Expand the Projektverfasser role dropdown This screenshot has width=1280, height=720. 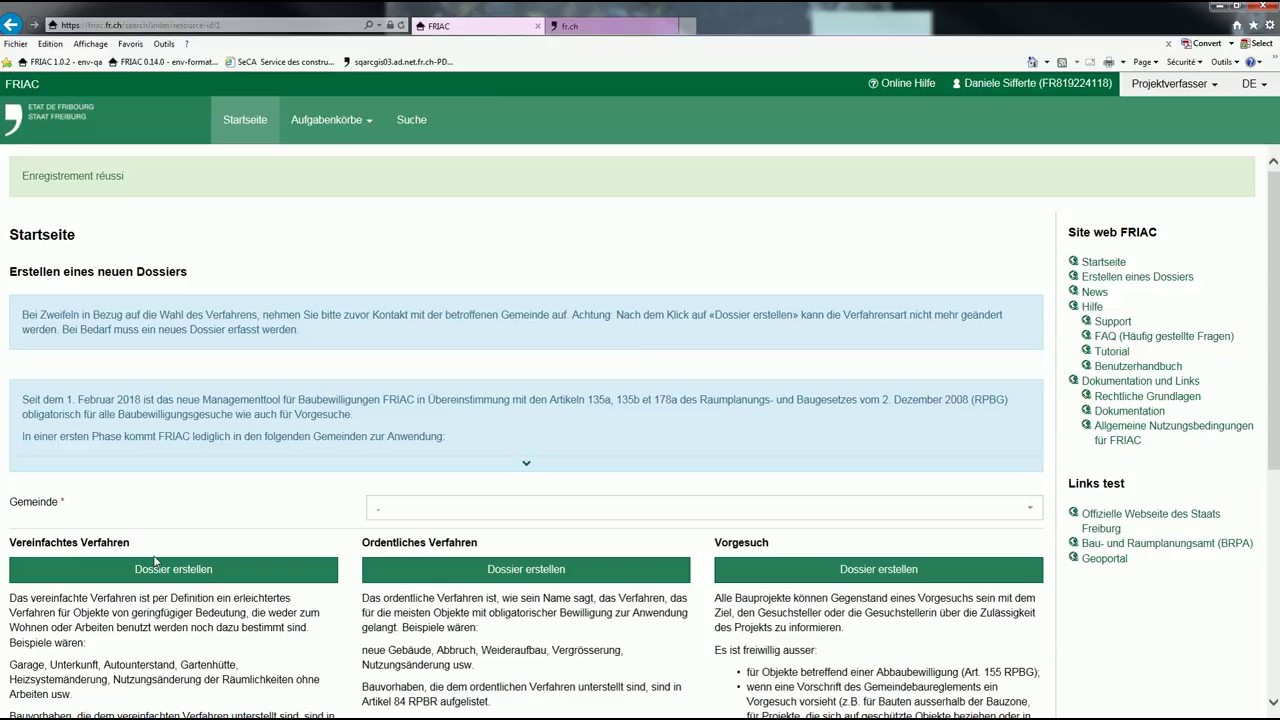point(1174,84)
